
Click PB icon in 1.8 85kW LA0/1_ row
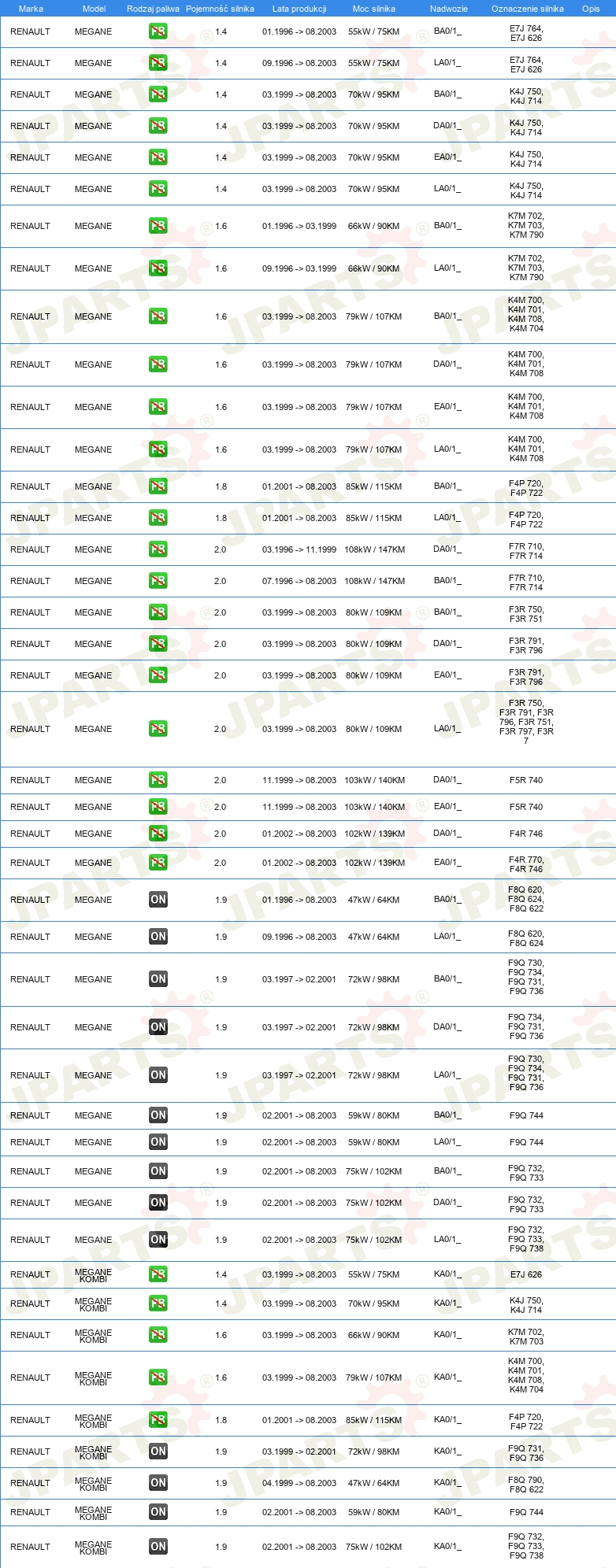coord(158,518)
